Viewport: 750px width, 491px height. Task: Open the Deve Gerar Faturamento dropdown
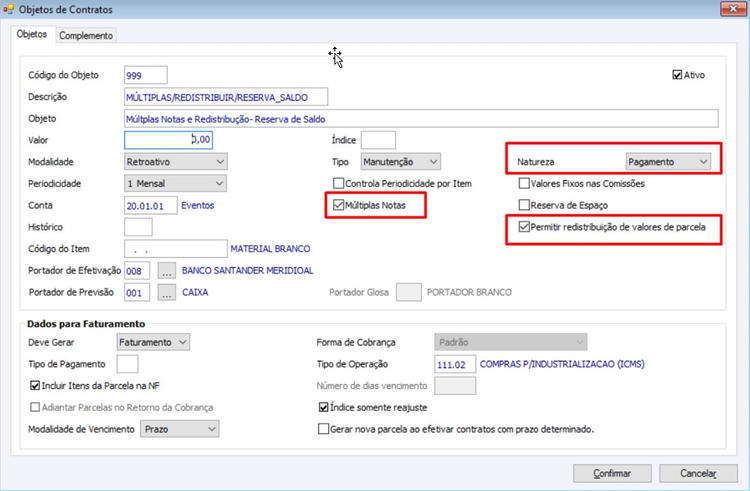coord(153,342)
